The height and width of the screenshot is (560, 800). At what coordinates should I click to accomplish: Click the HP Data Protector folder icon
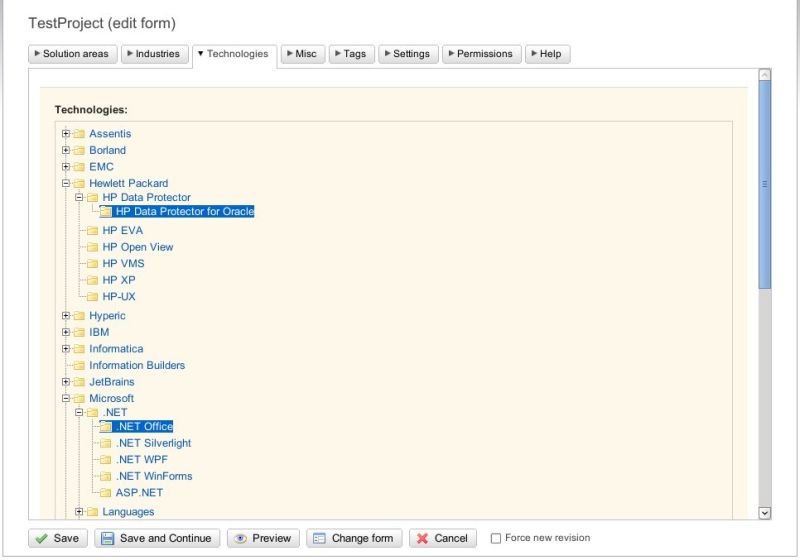[x=92, y=197]
